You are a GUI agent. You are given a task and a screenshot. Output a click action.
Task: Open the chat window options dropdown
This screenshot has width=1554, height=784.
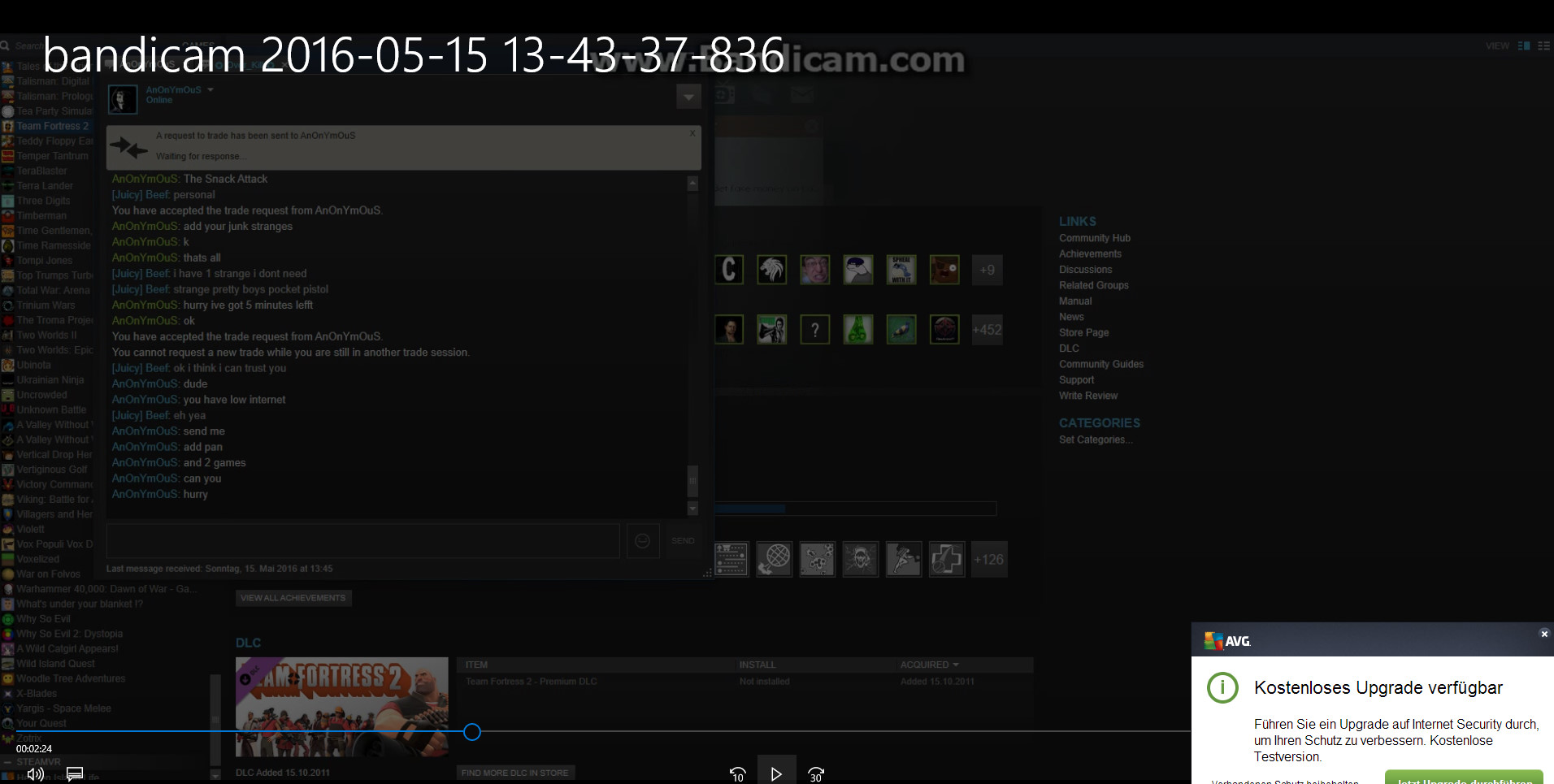688,97
